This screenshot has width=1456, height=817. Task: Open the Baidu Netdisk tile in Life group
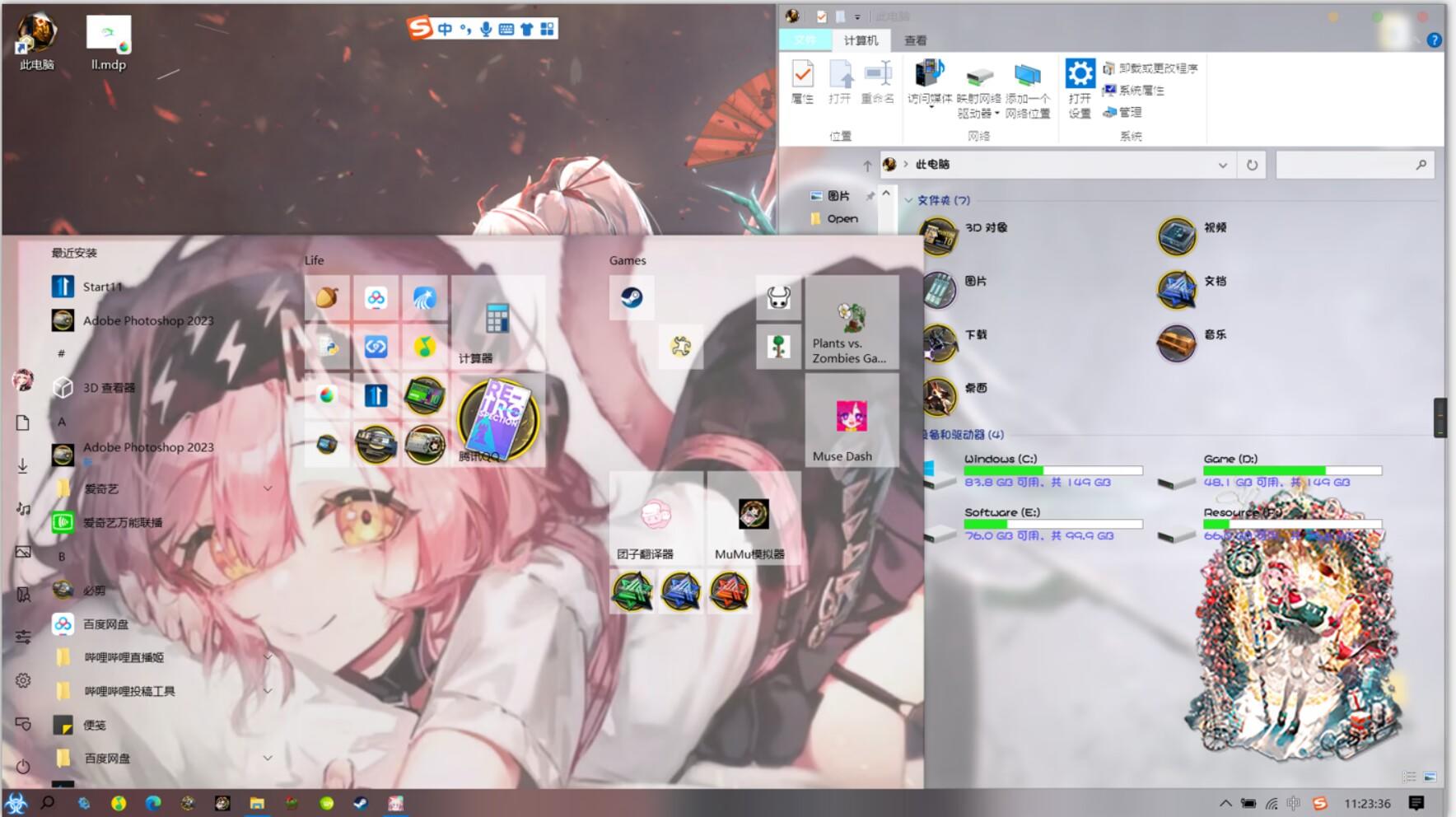point(376,297)
